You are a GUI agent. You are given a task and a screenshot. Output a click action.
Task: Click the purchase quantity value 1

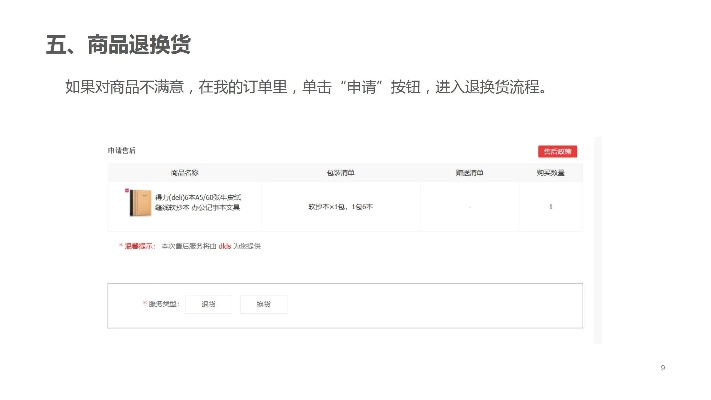550,207
